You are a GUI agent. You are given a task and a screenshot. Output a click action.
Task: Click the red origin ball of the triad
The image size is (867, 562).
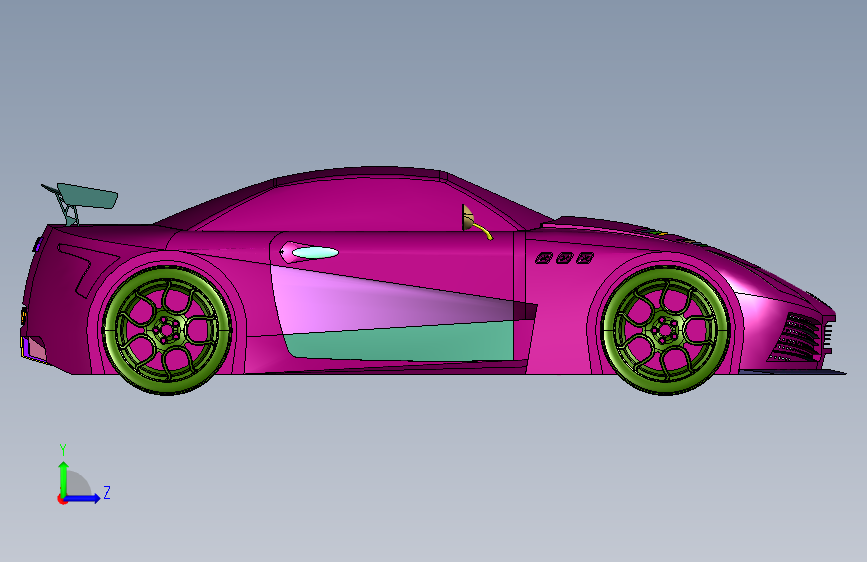[62, 499]
